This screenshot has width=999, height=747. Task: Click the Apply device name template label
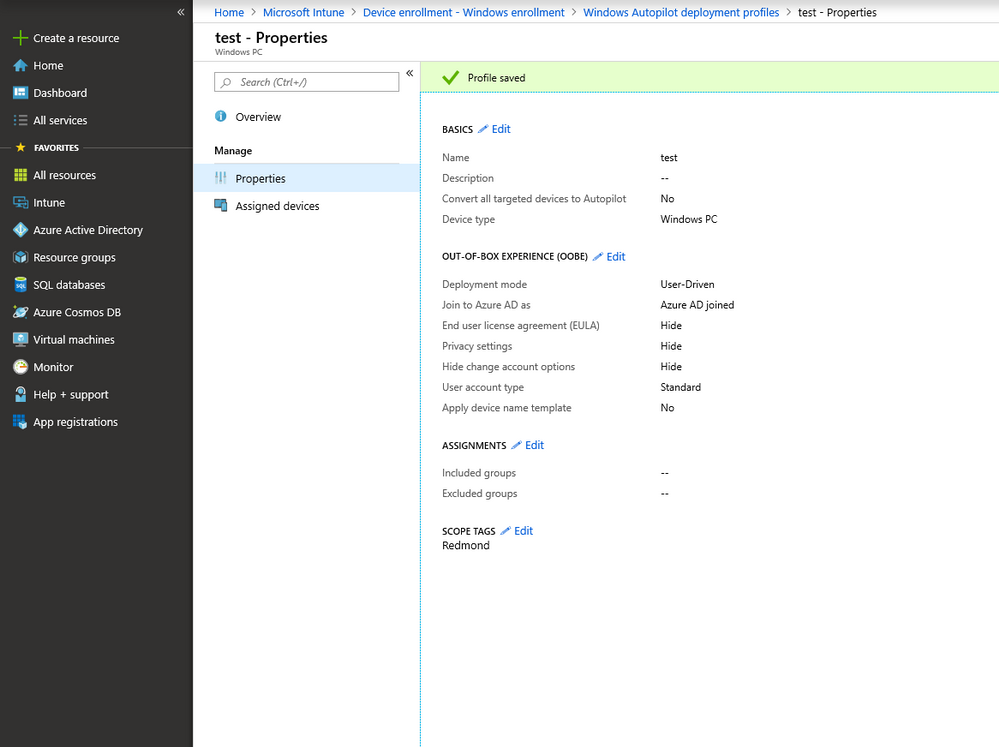pyautogui.click(x=507, y=408)
